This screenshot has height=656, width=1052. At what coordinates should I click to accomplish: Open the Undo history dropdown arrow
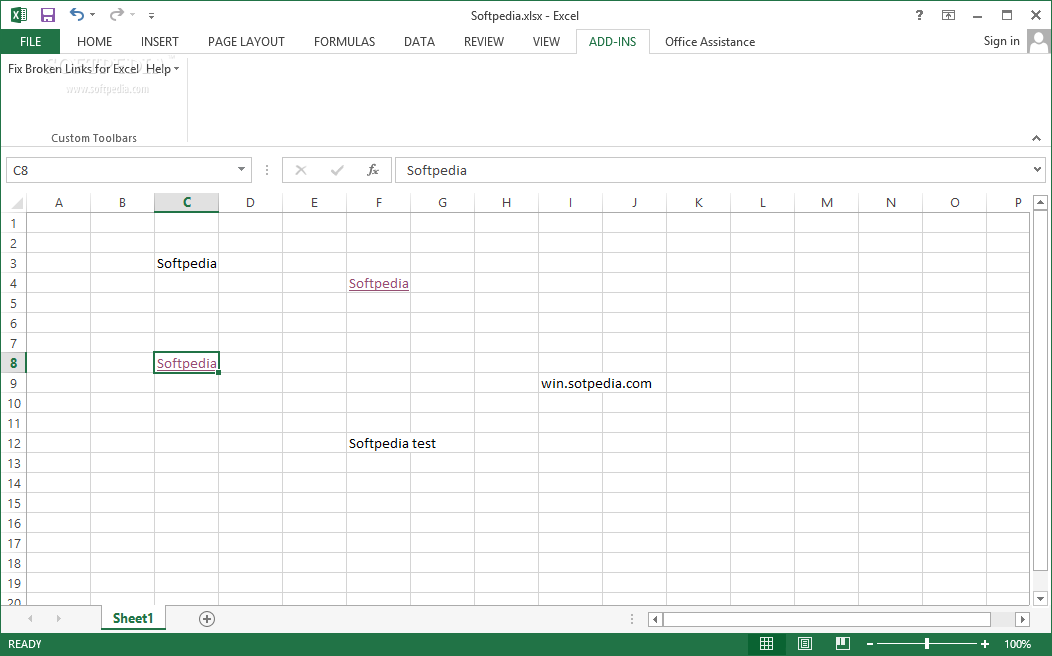pos(93,15)
